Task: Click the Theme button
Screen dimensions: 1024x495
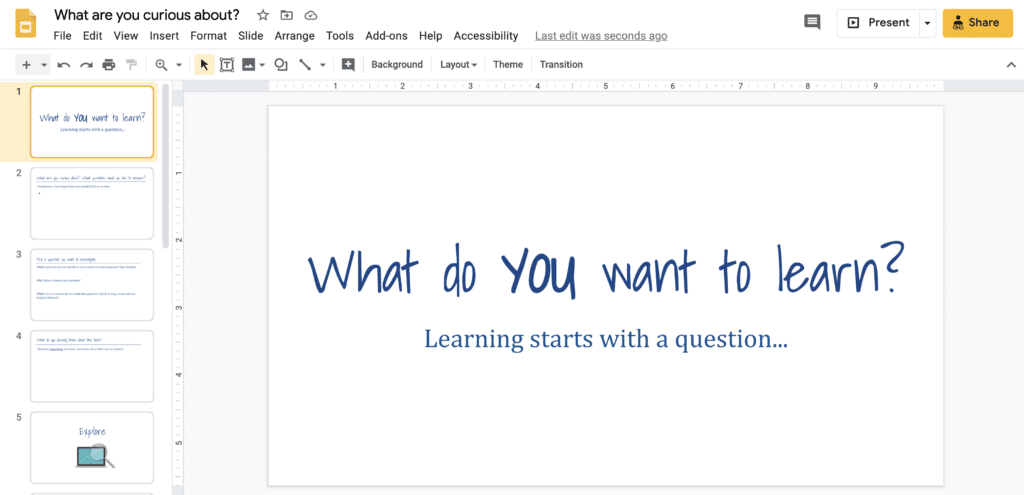Action: click(508, 65)
